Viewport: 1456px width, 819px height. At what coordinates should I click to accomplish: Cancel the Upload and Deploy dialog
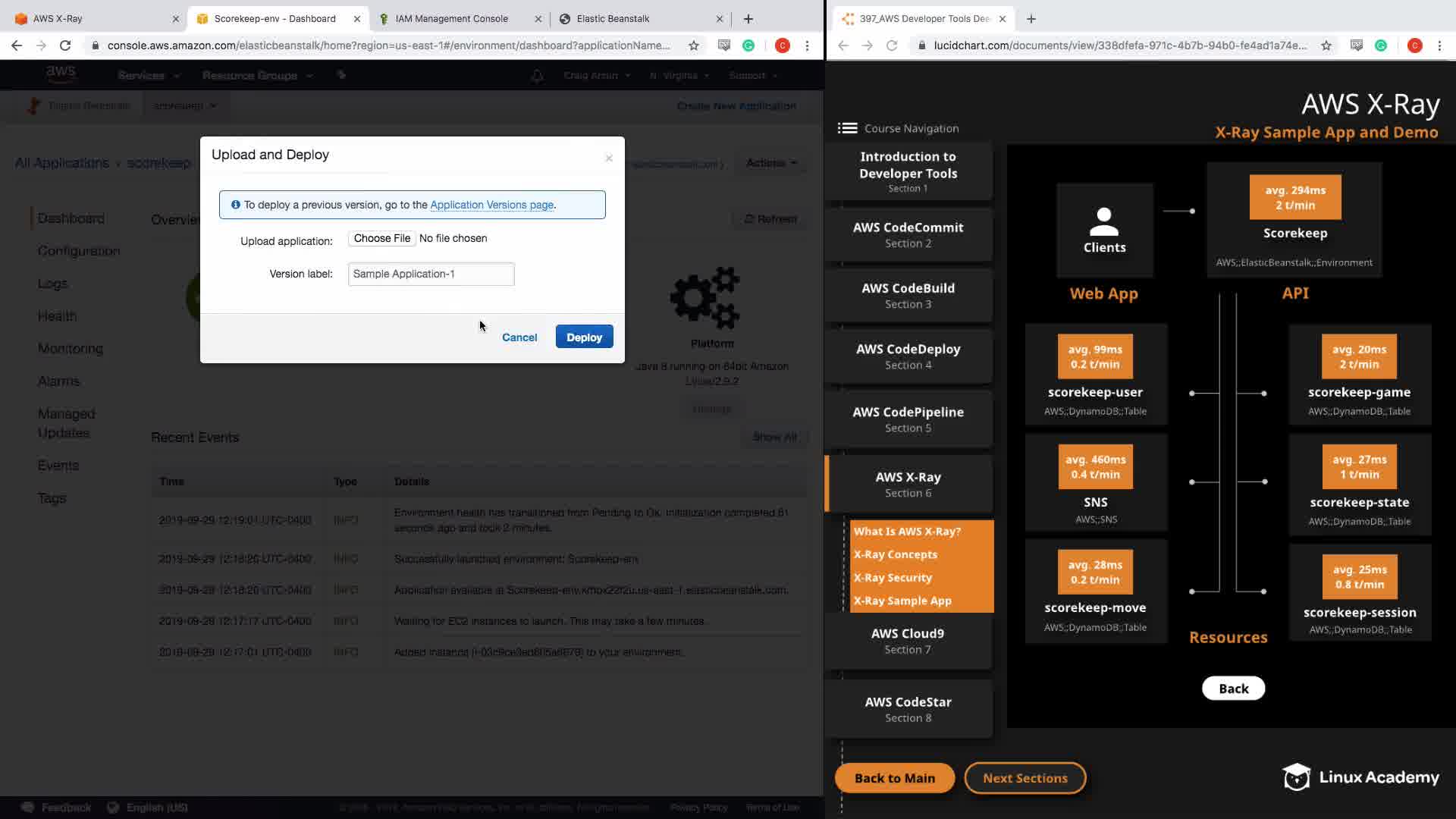(x=519, y=337)
